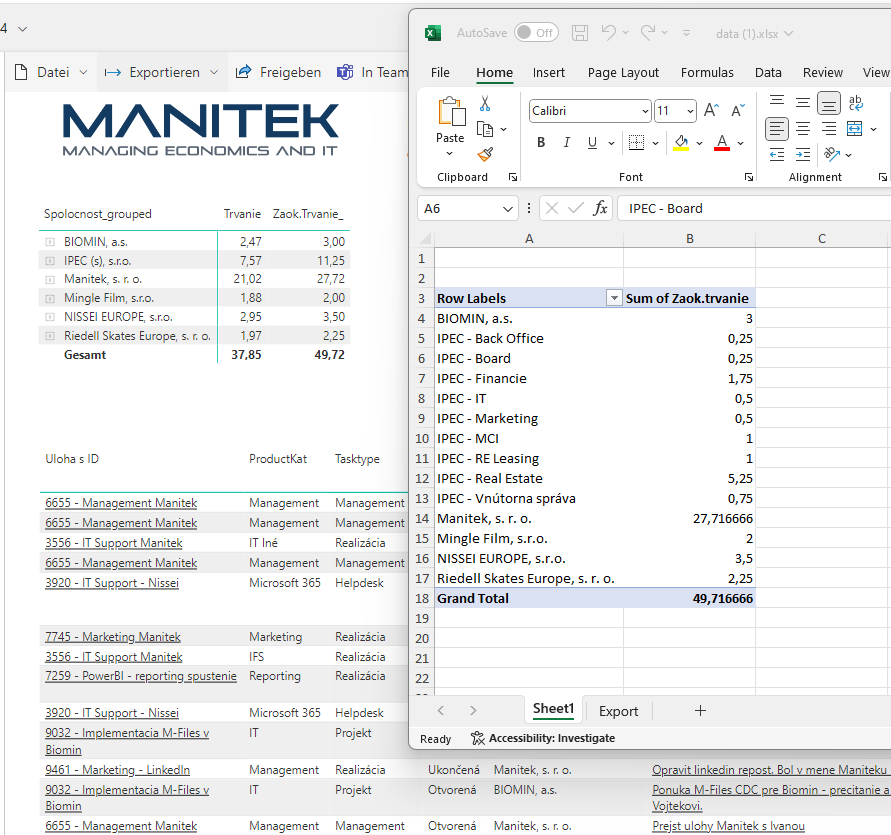
Task: Click the Bottom Align icon
Action: (x=829, y=103)
